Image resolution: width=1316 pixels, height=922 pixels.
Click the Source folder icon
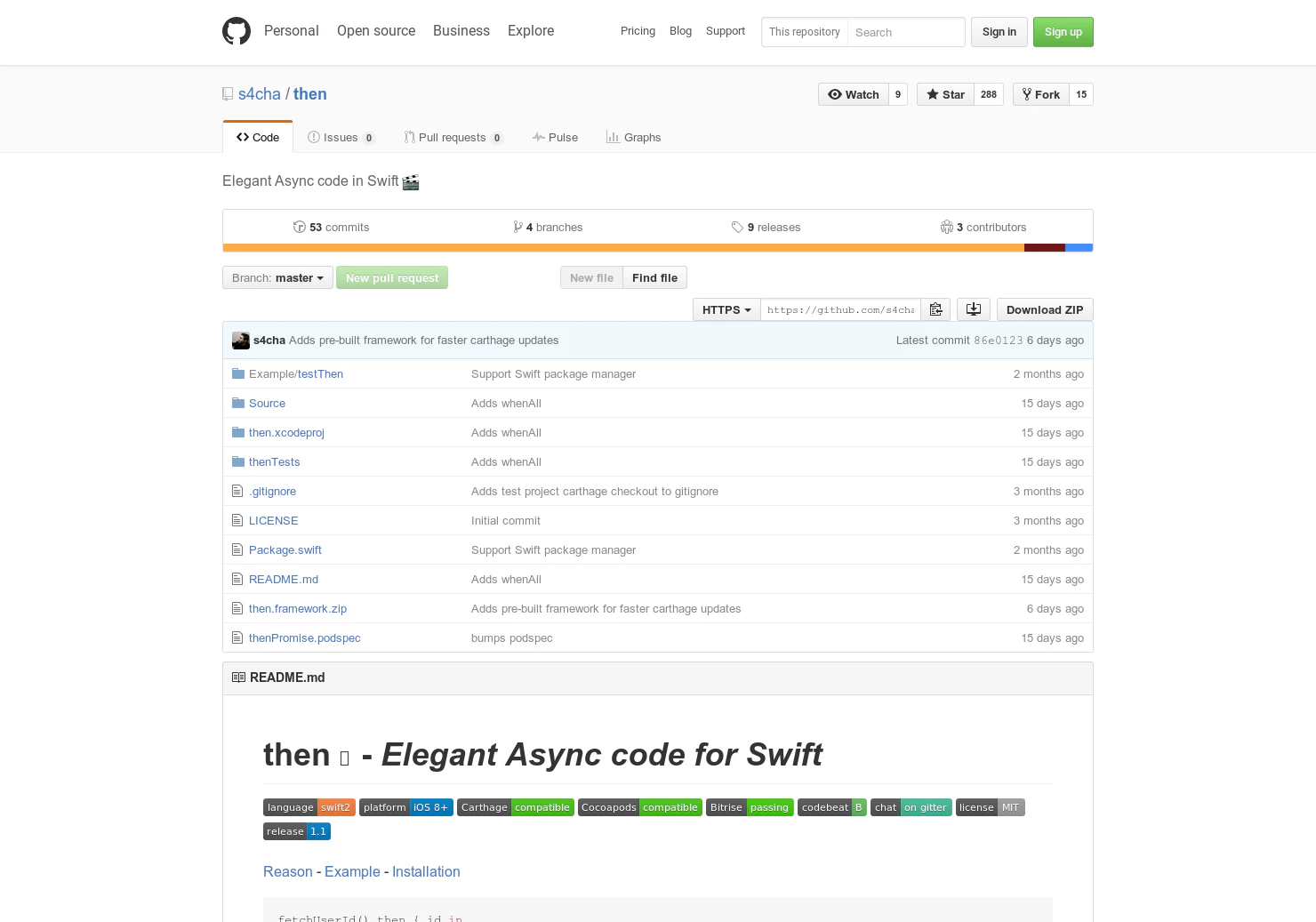tap(238, 403)
